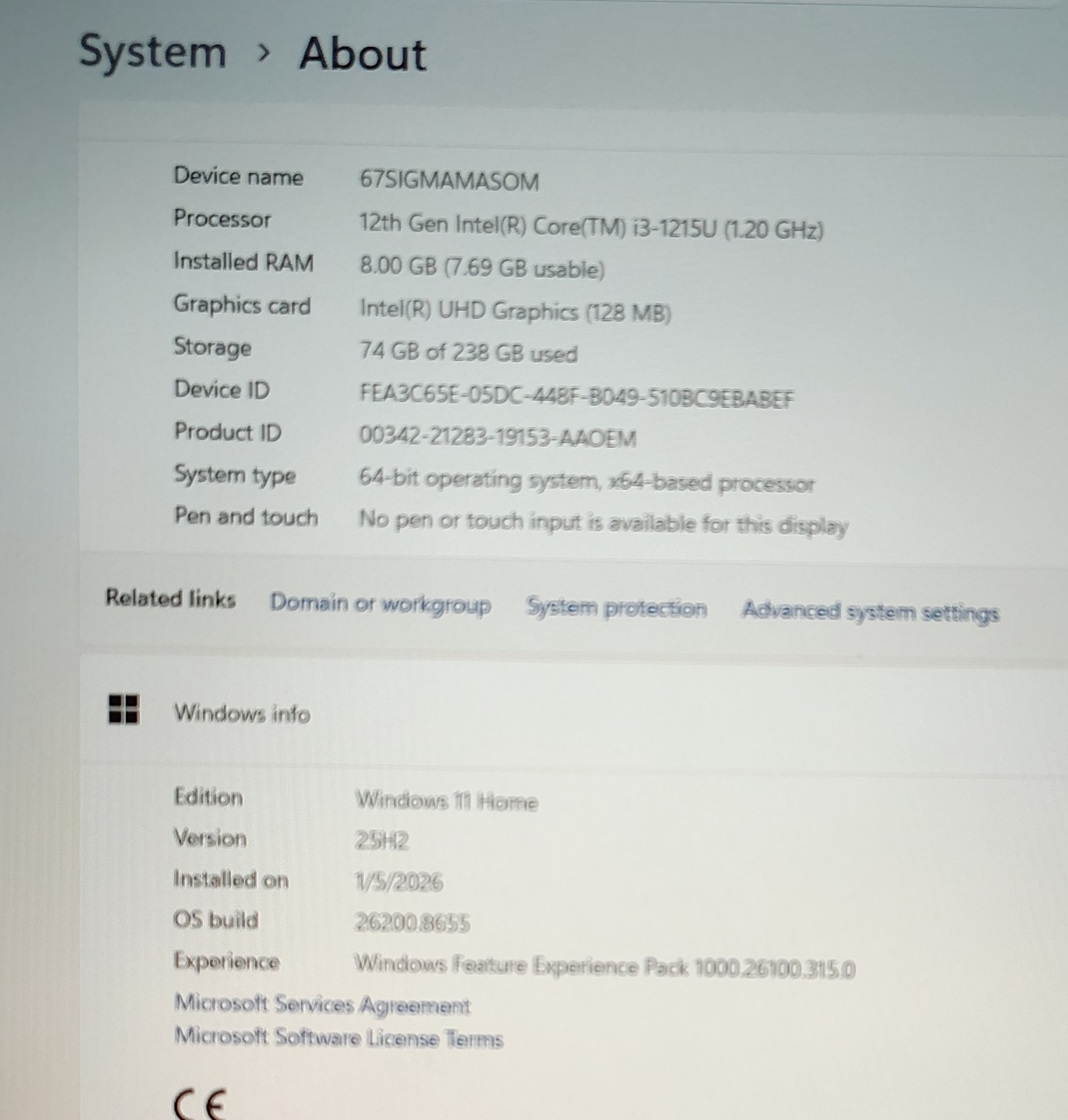This screenshot has width=1068, height=1120.
Task: Click the Device ID label
Action: pos(222,390)
